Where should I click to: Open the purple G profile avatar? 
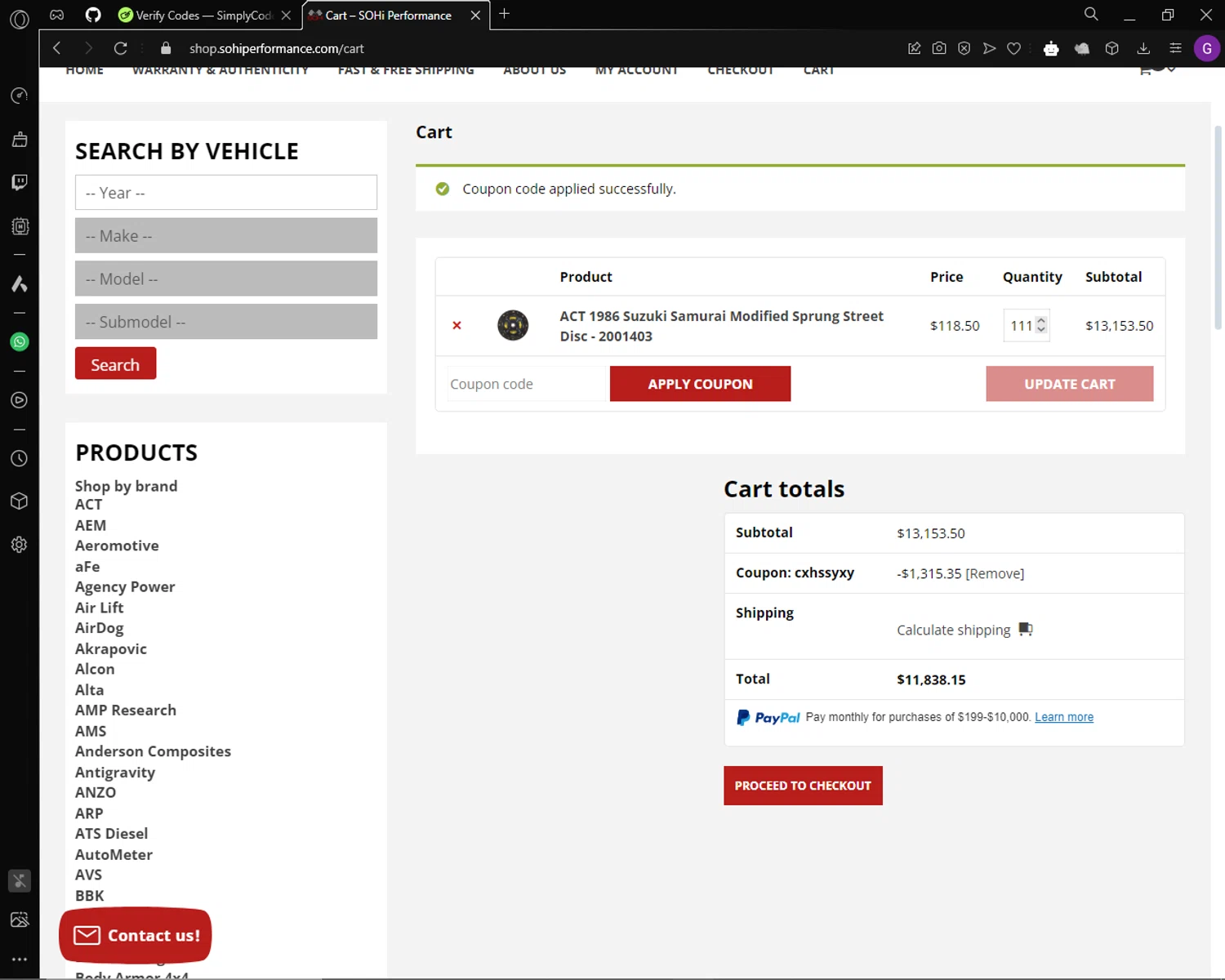click(1206, 48)
